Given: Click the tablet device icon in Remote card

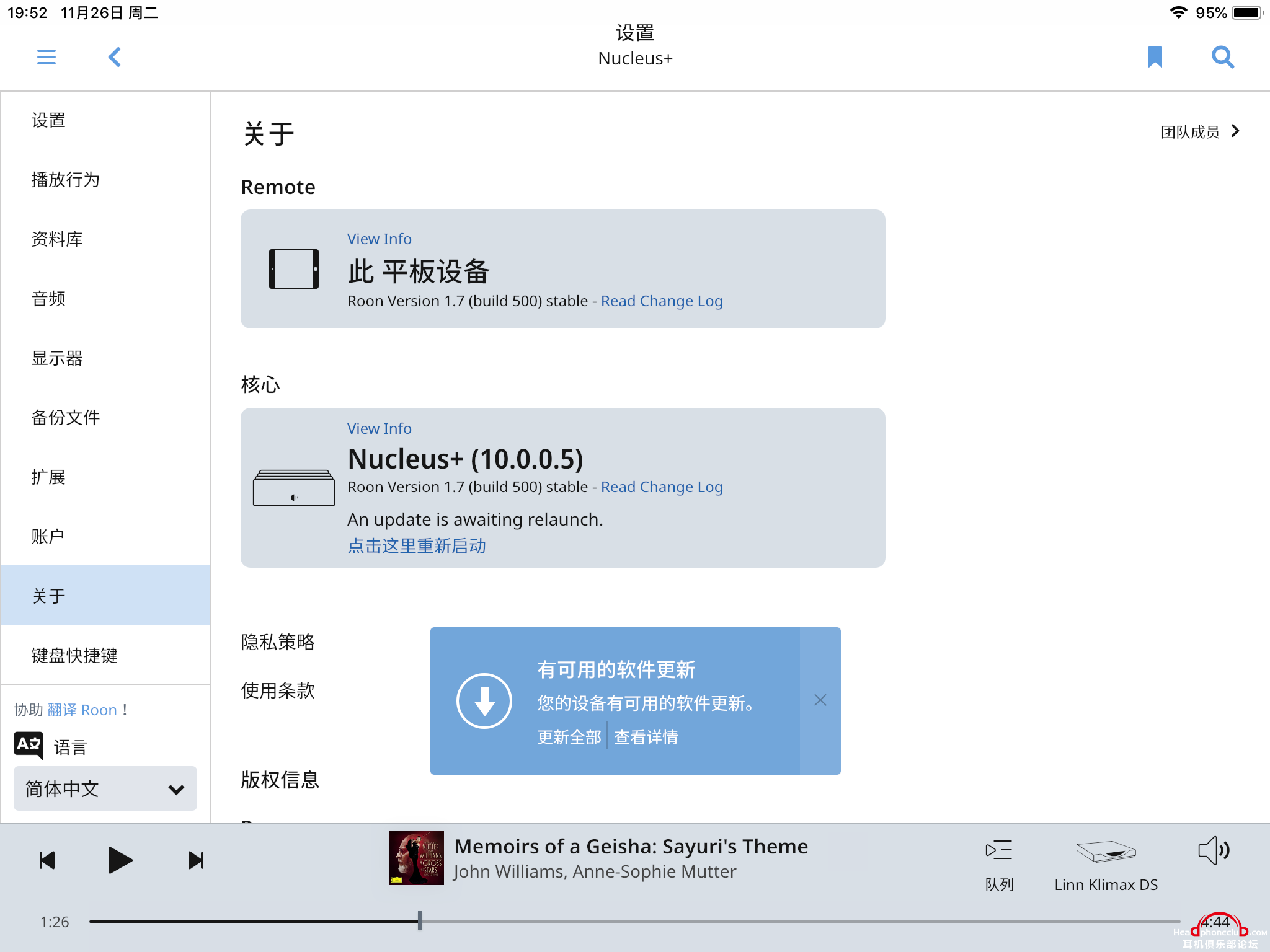Looking at the screenshot, I should click(294, 269).
